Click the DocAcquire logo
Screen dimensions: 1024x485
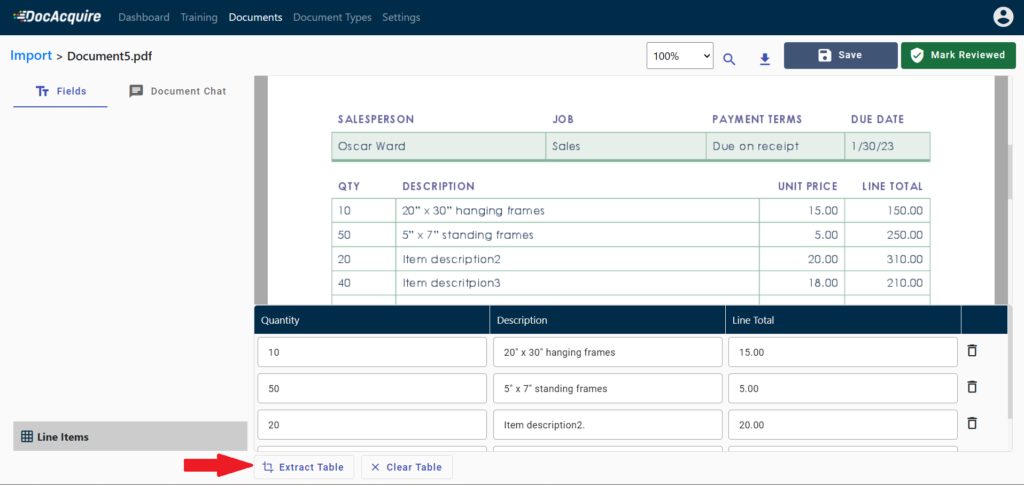point(57,17)
